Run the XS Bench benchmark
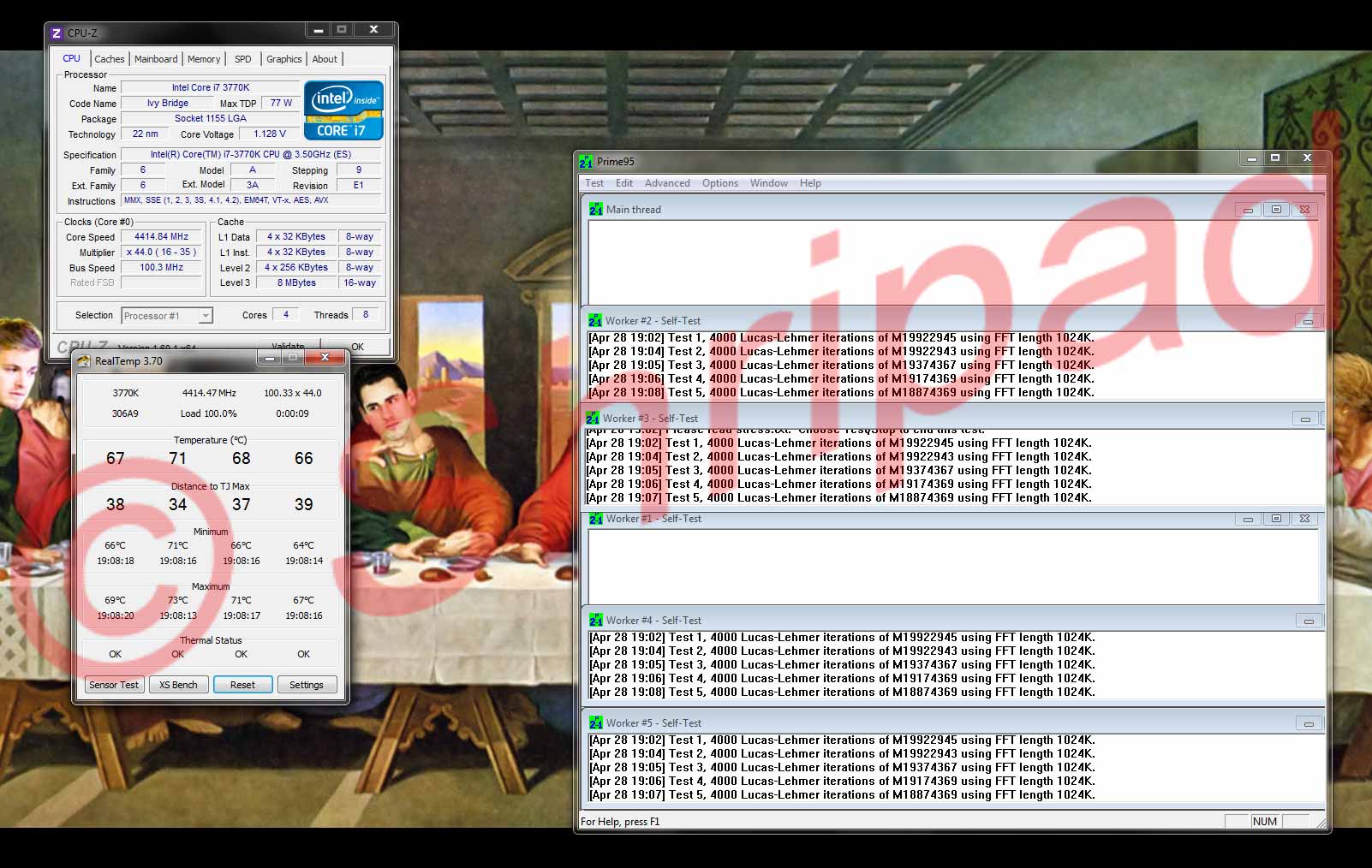1372x868 pixels. (x=179, y=685)
